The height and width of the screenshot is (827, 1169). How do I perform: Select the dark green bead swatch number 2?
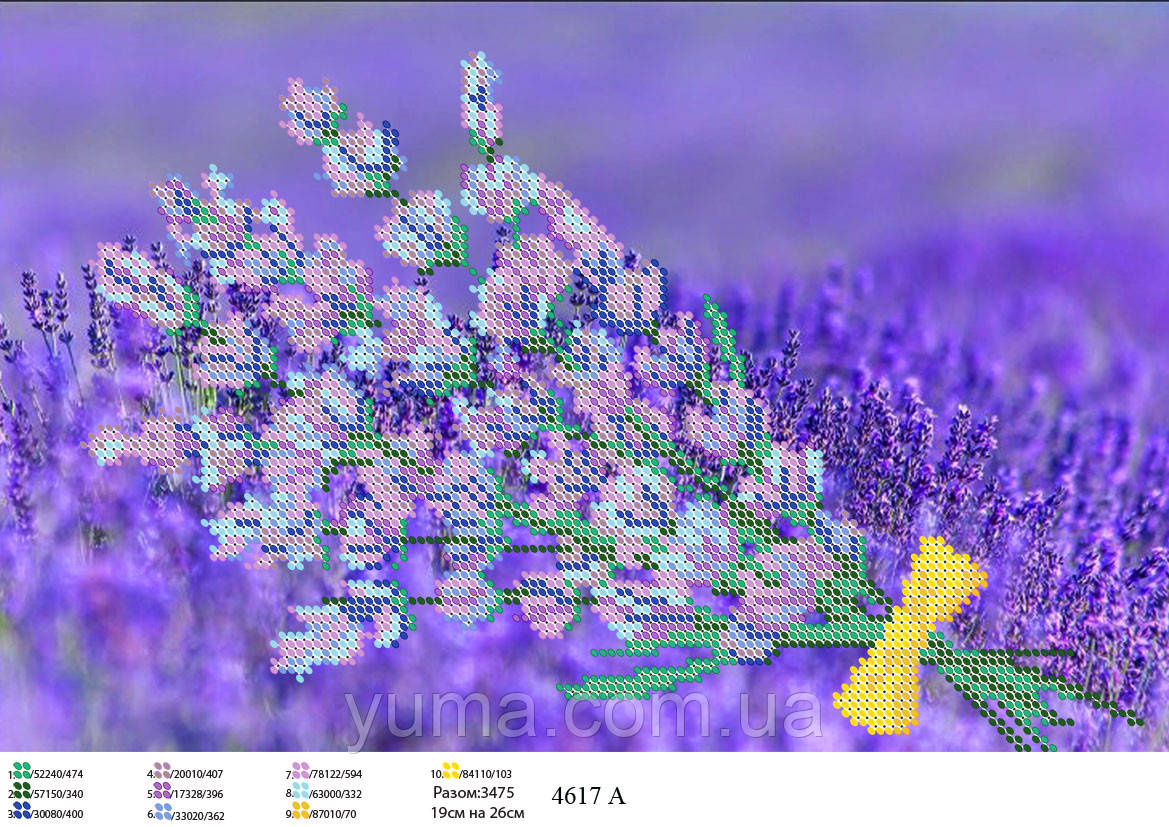tap(22, 791)
